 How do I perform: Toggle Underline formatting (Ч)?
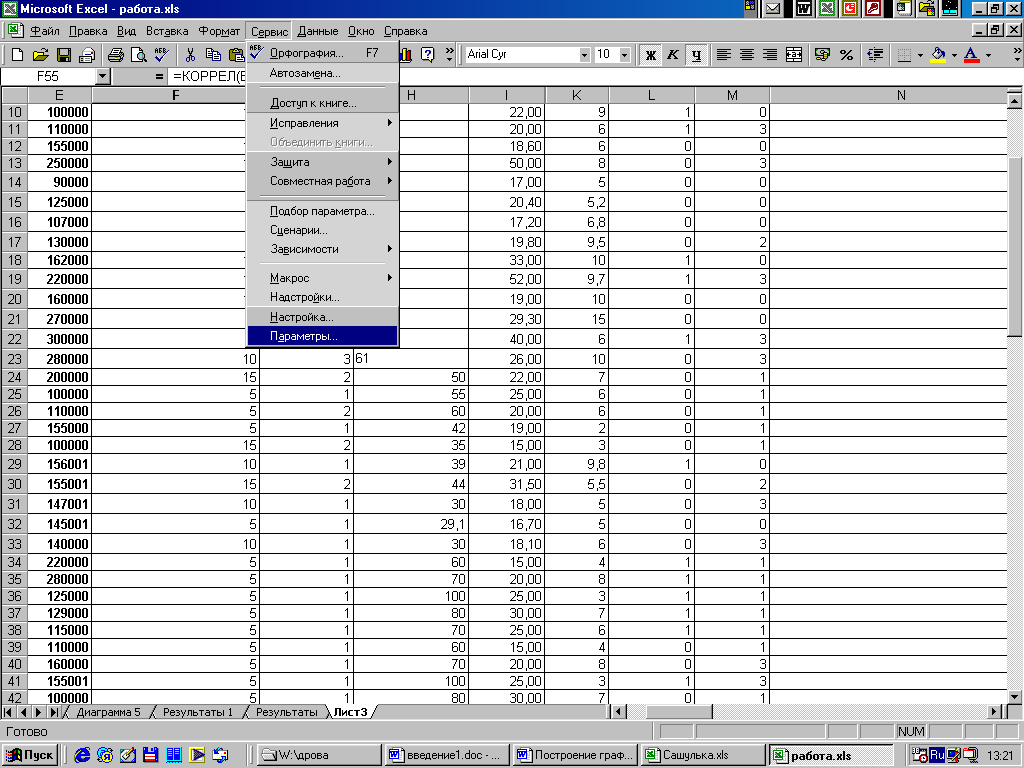[696, 55]
